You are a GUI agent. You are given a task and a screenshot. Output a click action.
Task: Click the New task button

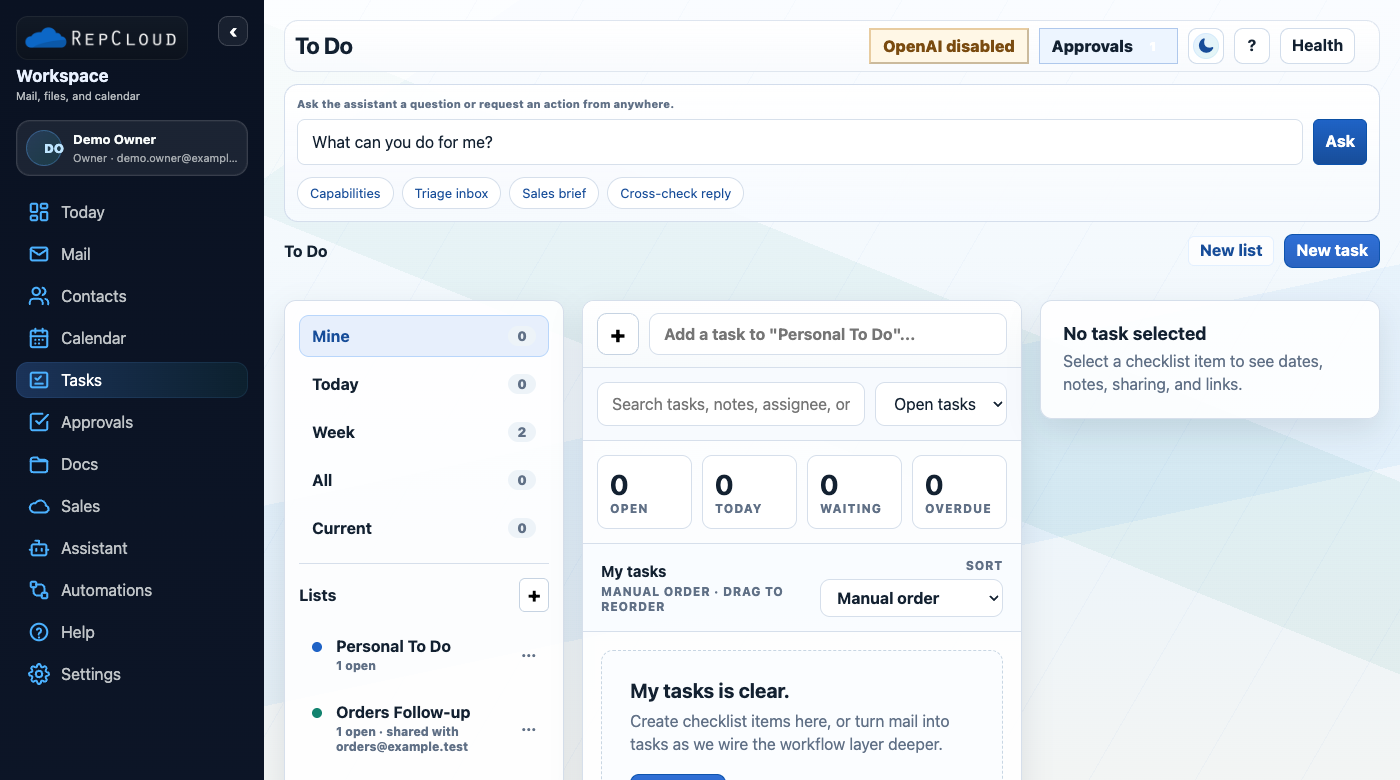1332,250
